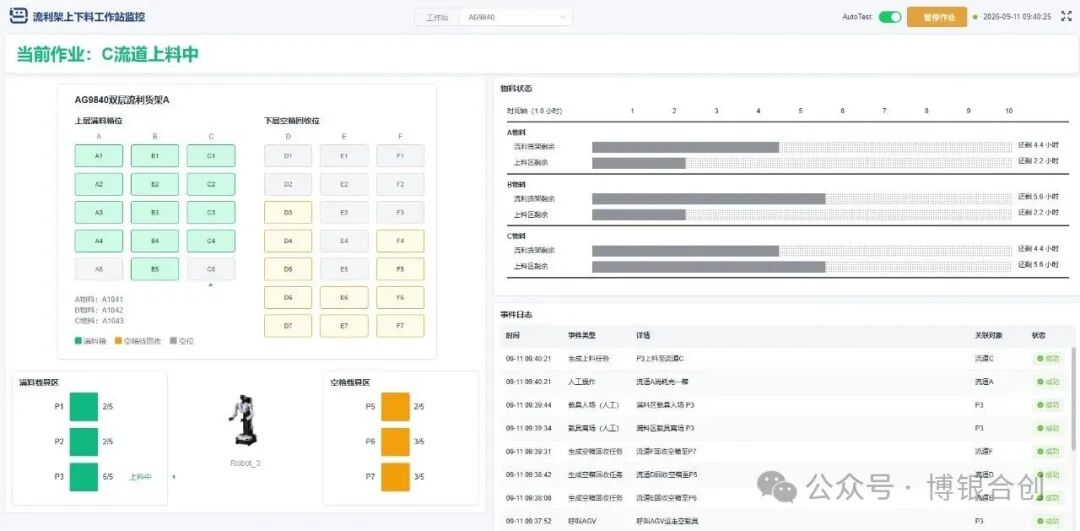This screenshot has height=531, width=1080.
Task: Select gray slot F1 on lower layer
Action: (400, 156)
